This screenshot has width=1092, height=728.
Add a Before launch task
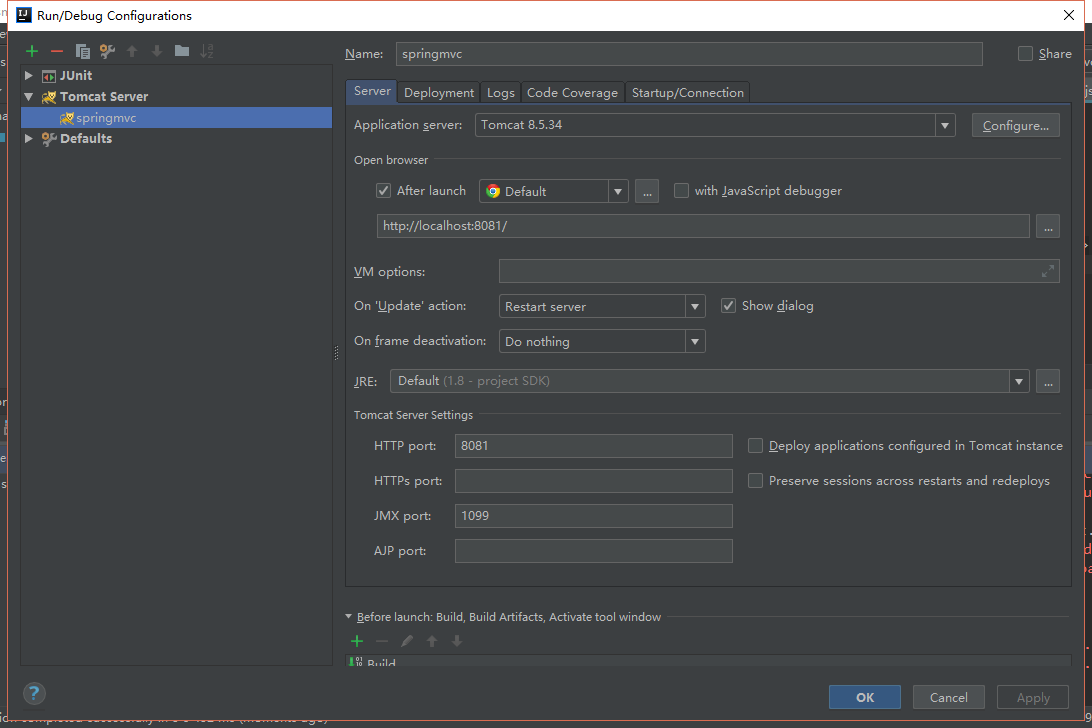coord(357,641)
